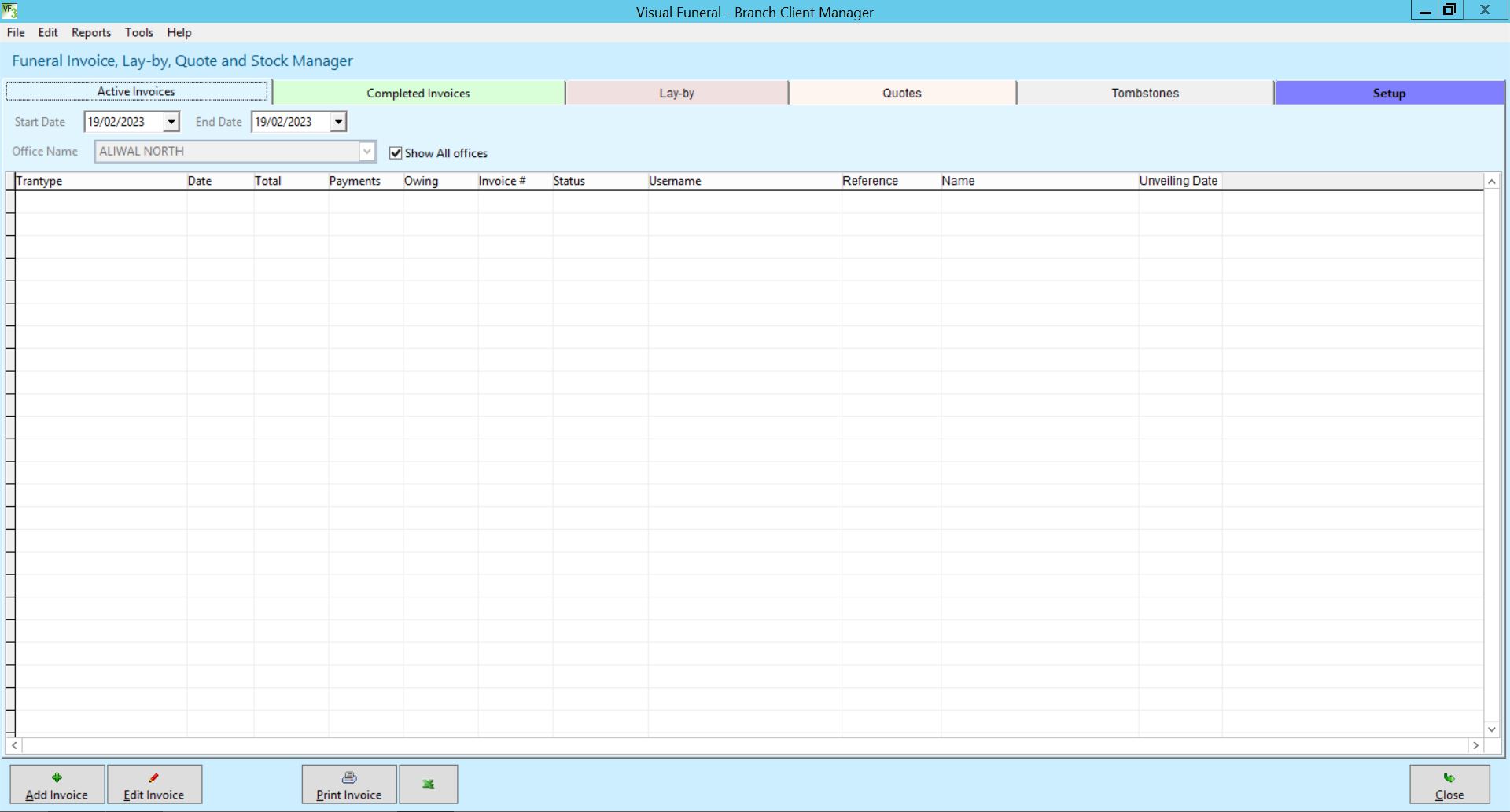Open the Reports menu
Image resolution: width=1510 pixels, height=812 pixels.
pos(90,32)
